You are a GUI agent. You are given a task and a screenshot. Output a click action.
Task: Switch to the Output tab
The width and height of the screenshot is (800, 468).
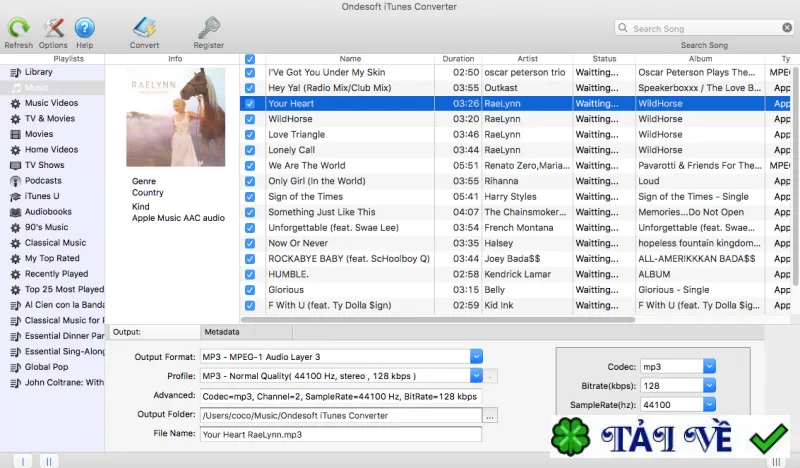coord(155,332)
